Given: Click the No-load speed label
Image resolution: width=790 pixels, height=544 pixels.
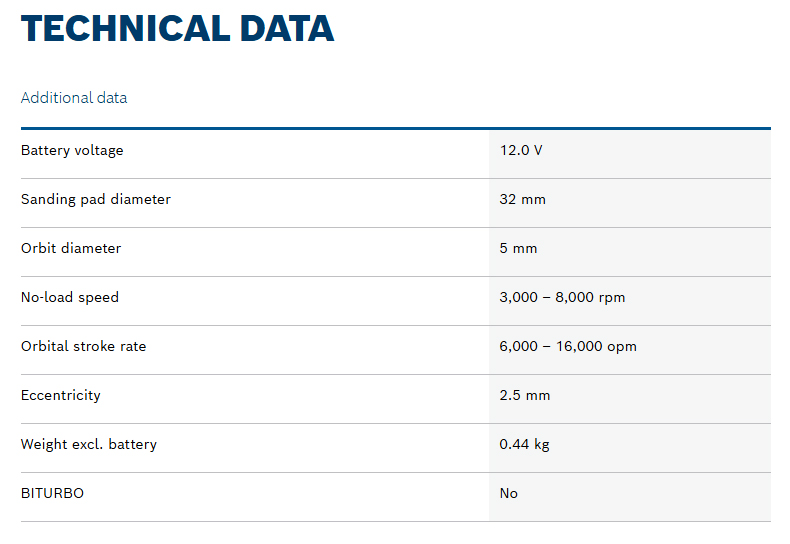Looking at the screenshot, I should [x=70, y=298].
